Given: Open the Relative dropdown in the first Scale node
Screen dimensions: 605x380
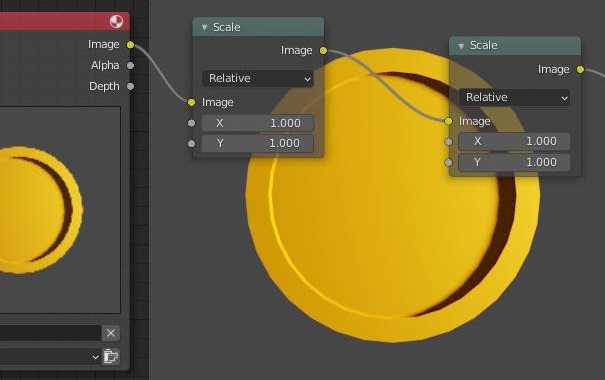Looking at the screenshot, I should pyautogui.click(x=257, y=78).
